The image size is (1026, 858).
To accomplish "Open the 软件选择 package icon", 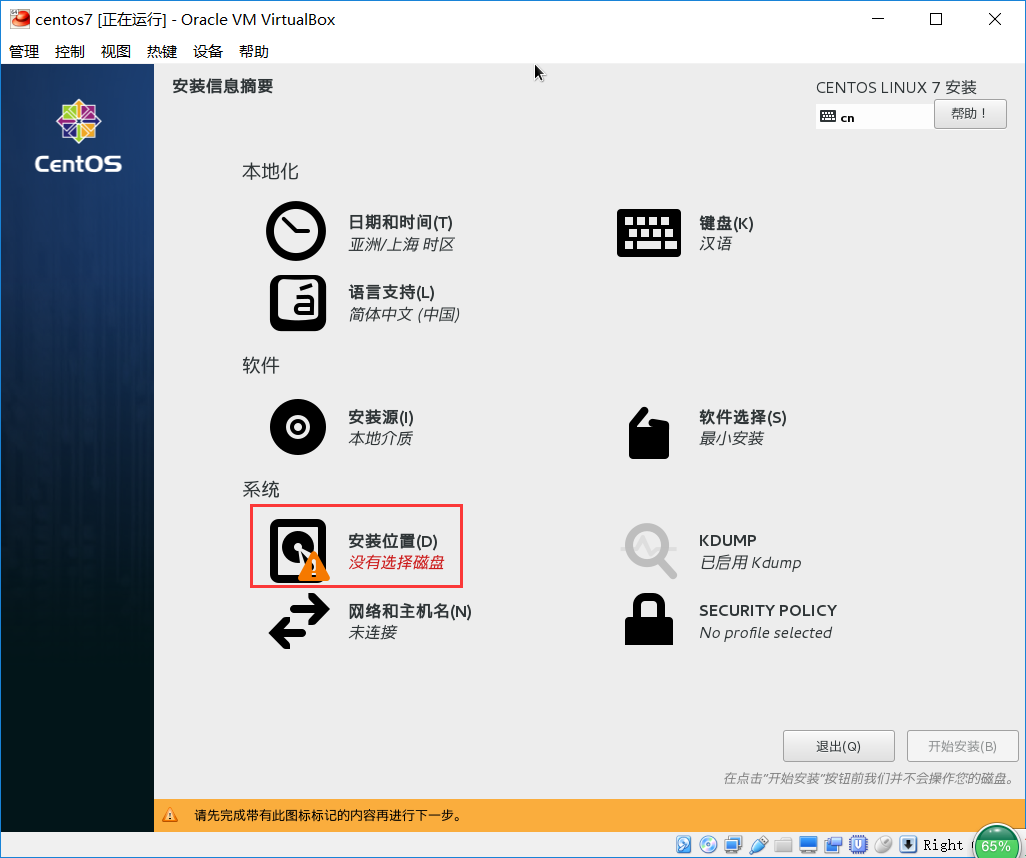I will [648, 433].
